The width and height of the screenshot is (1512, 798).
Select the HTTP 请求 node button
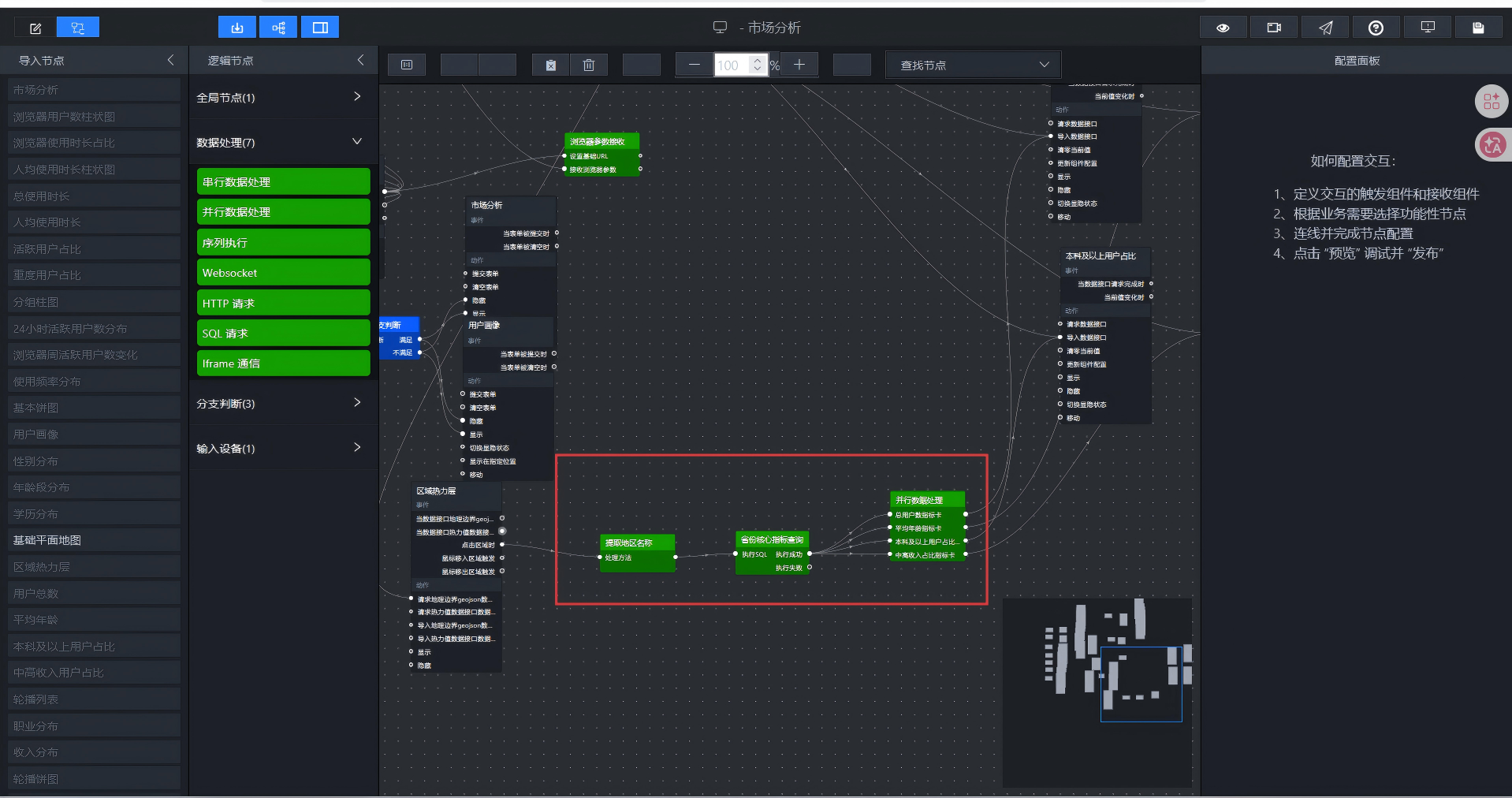point(284,303)
